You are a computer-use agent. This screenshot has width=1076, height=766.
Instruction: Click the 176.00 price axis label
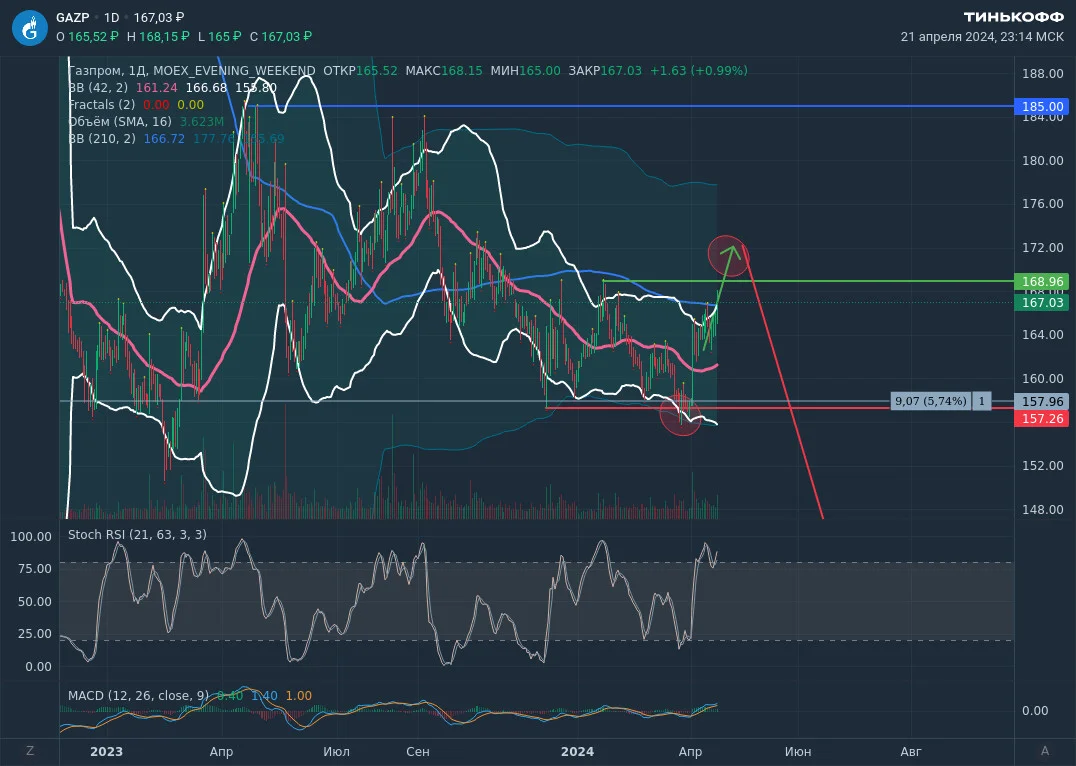coord(1042,204)
